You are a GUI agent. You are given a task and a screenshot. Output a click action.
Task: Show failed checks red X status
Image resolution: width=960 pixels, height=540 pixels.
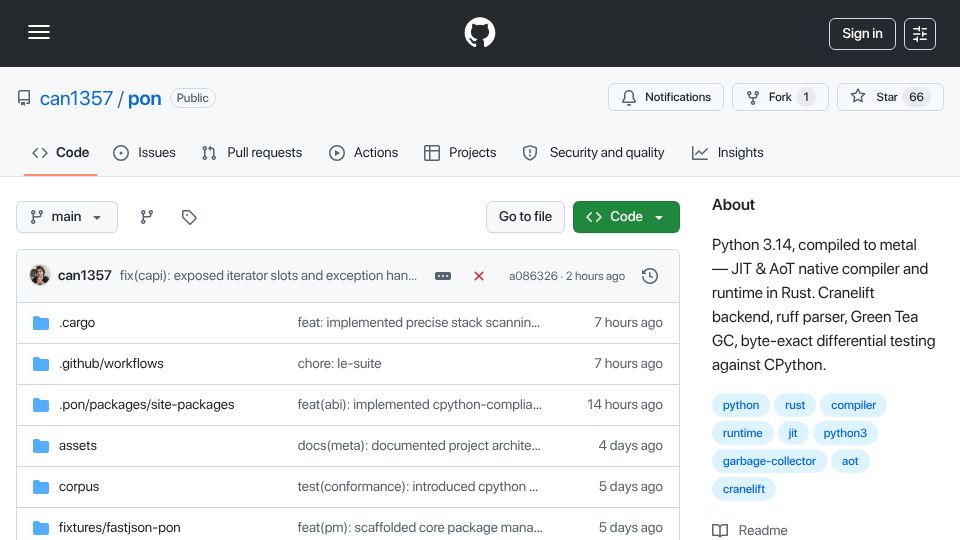pyautogui.click(x=479, y=276)
